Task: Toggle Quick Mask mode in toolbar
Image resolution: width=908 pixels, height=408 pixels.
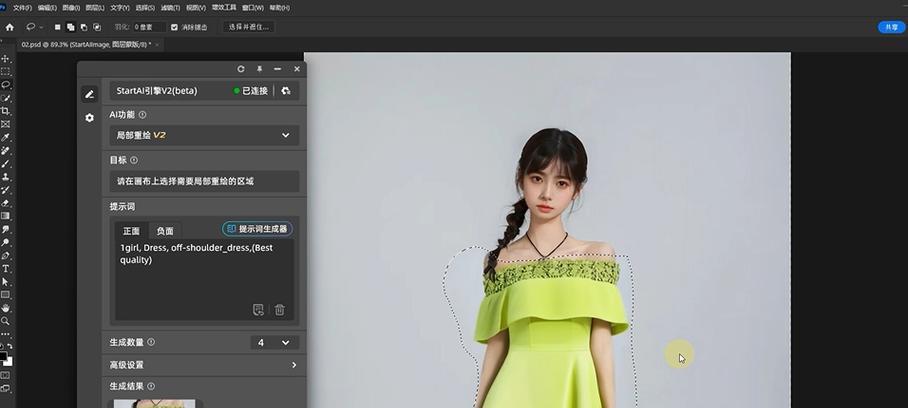Action: coord(6,375)
